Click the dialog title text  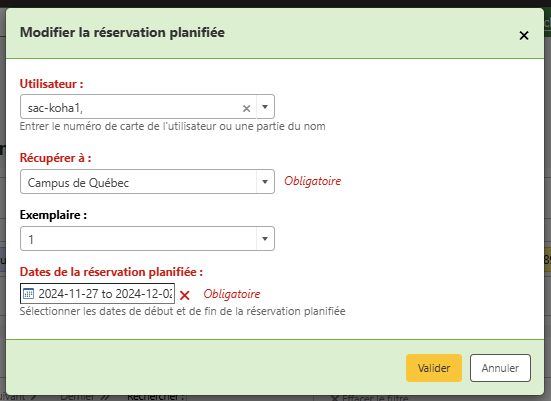click(x=122, y=32)
